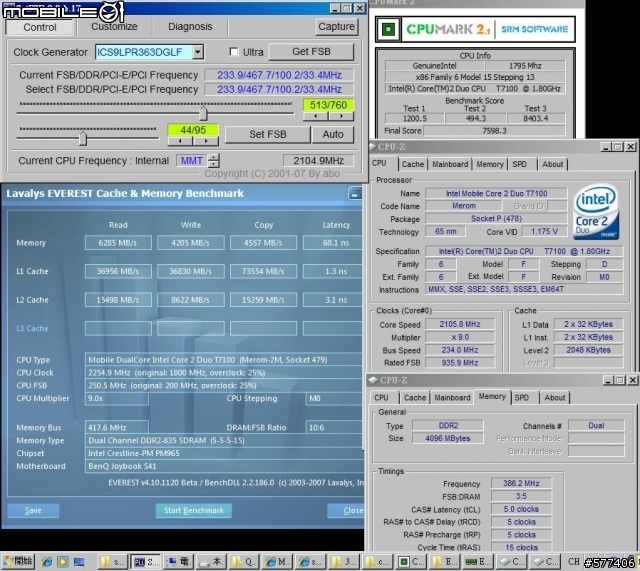Open CPU tab in lower CPU-Z window
Viewport: 640px width, 571px height.
pos(381,398)
